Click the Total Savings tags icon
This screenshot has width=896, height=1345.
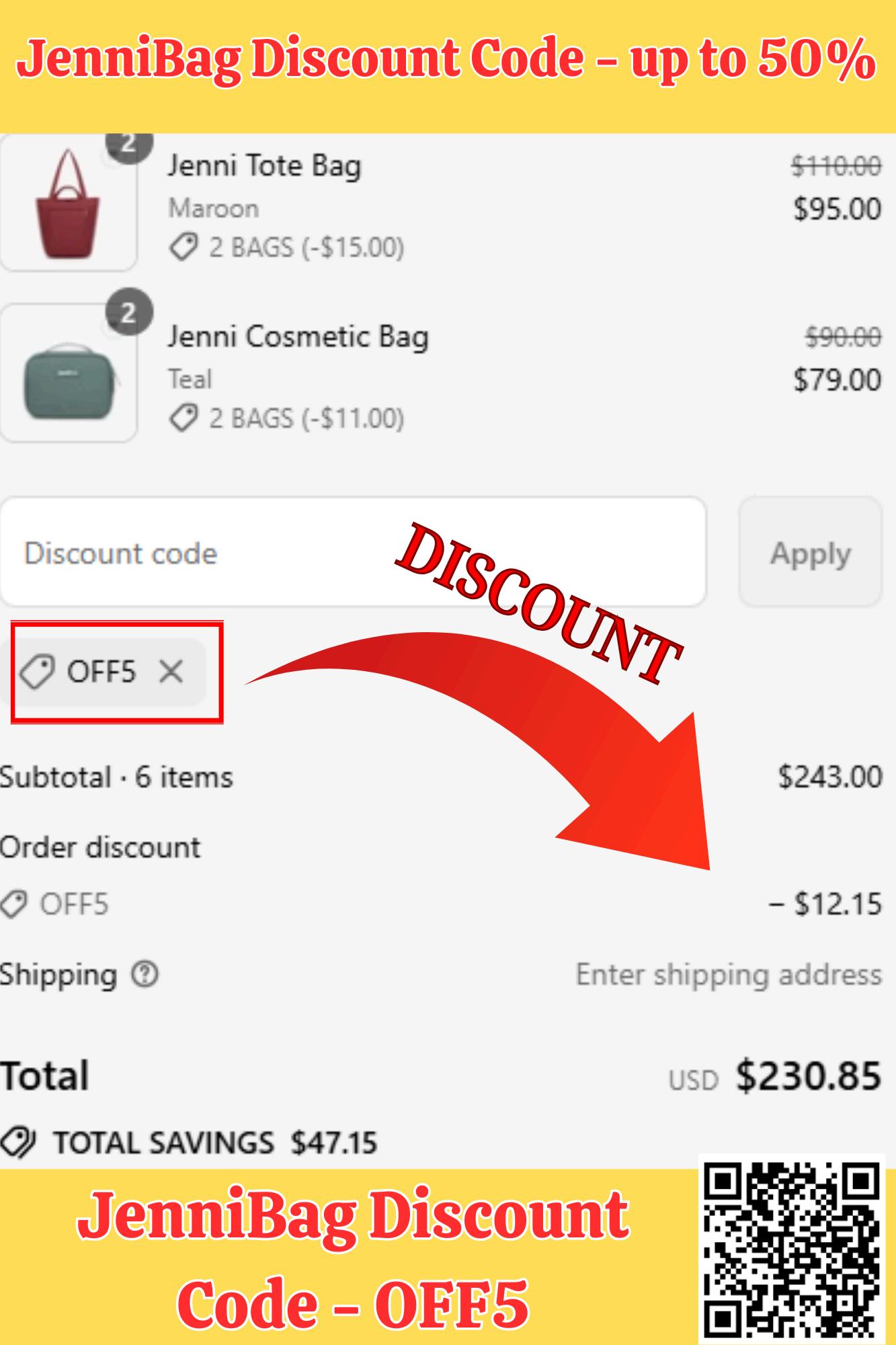click(18, 1143)
